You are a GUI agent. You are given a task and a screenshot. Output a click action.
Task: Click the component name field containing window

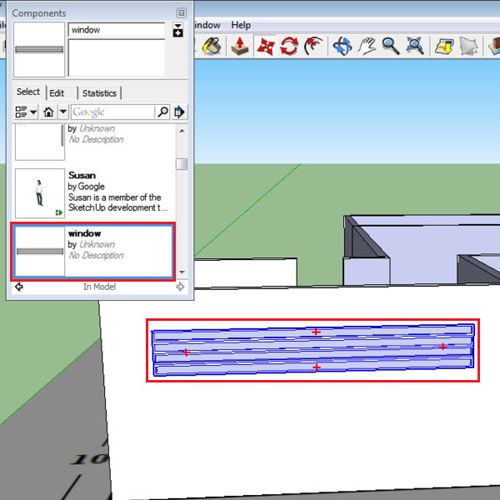[116, 30]
